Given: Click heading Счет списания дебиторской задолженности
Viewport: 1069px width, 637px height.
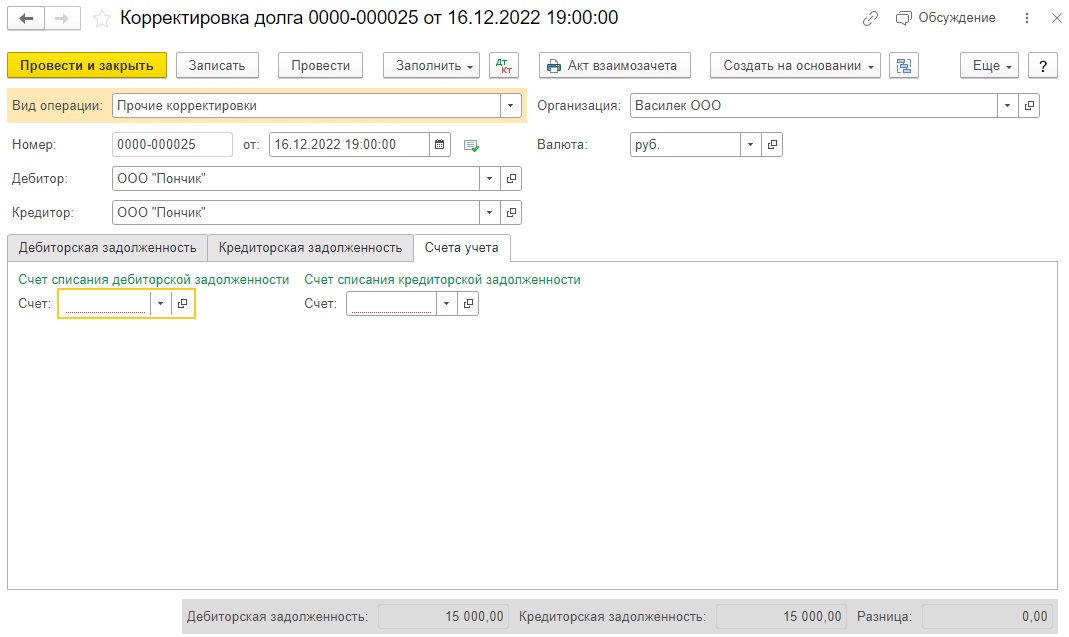Looking at the screenshot, I should click(x=153, y=280).
